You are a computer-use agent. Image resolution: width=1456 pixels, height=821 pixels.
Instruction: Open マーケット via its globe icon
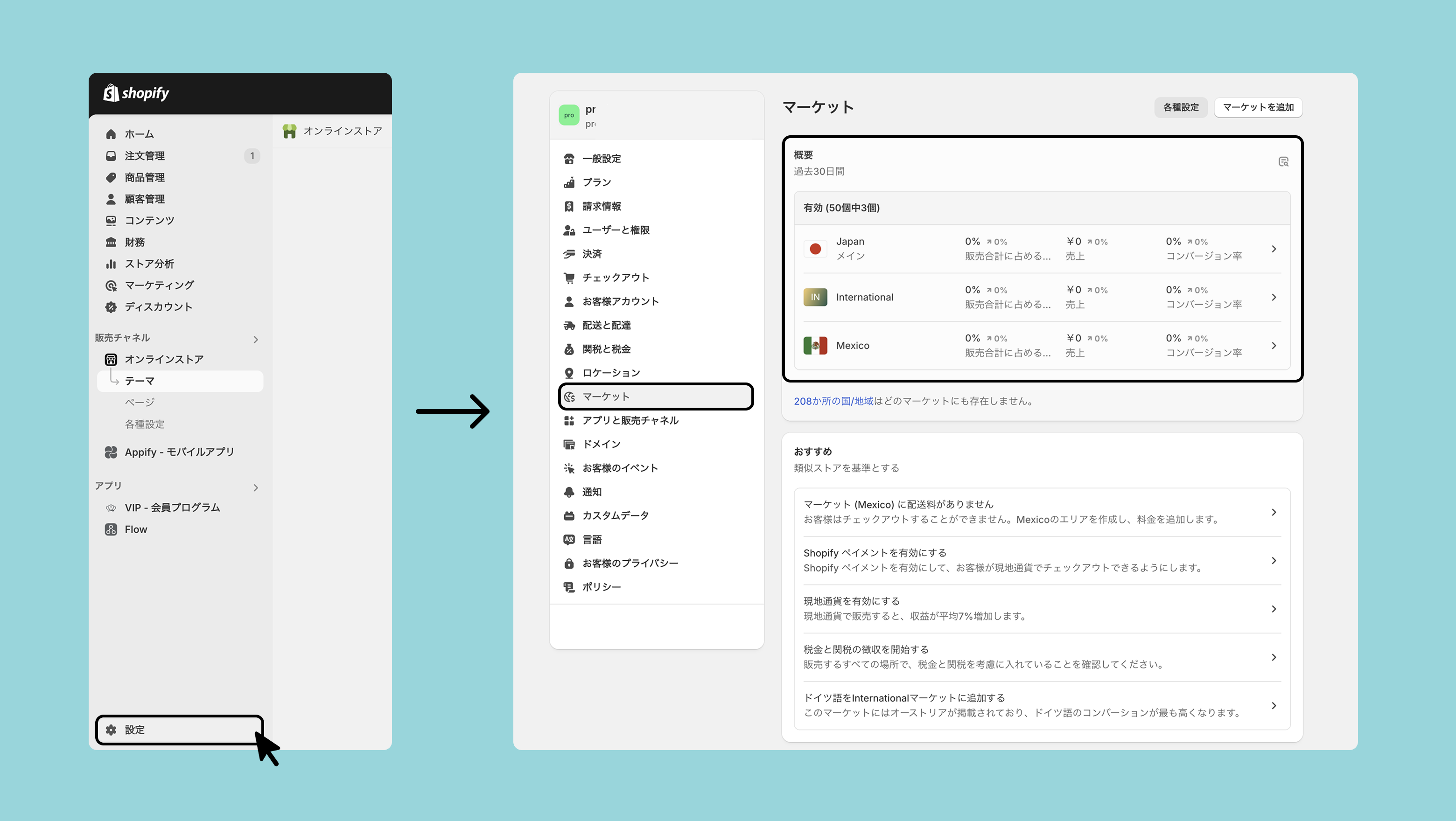click(570, 397)
